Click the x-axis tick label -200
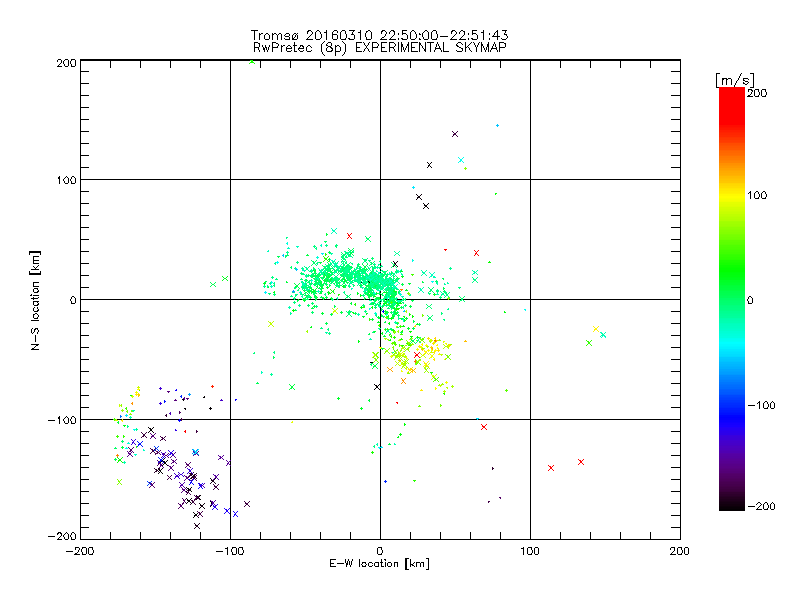The height and width of the screenshot is (600, 800). click(80, 551)
